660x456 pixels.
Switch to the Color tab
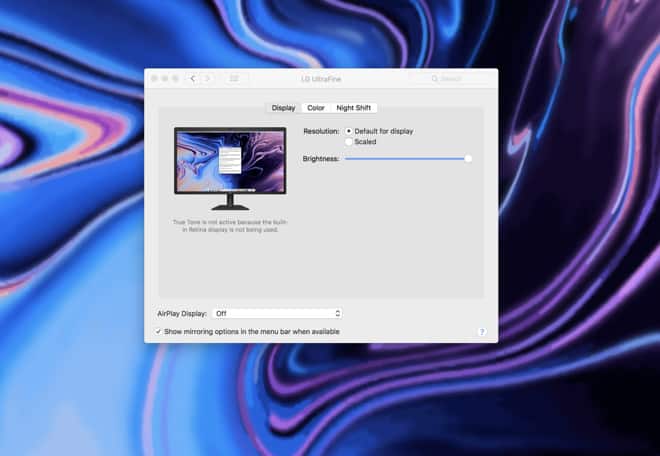pos(315,108)
